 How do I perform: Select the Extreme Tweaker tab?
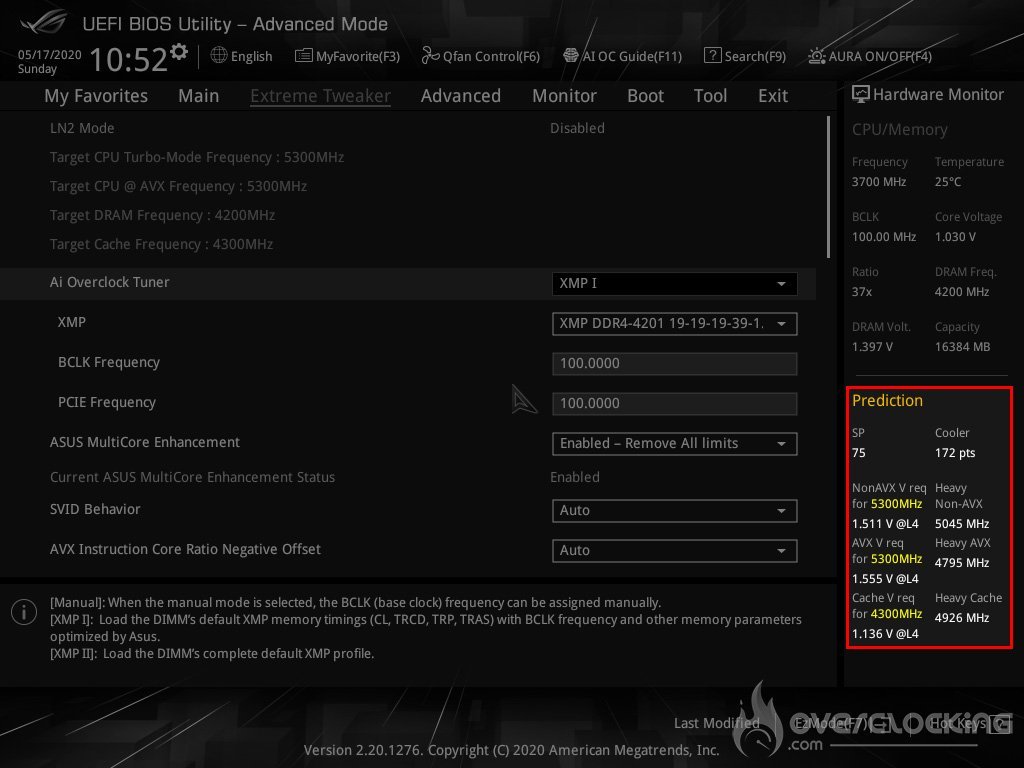click(320, 96)
